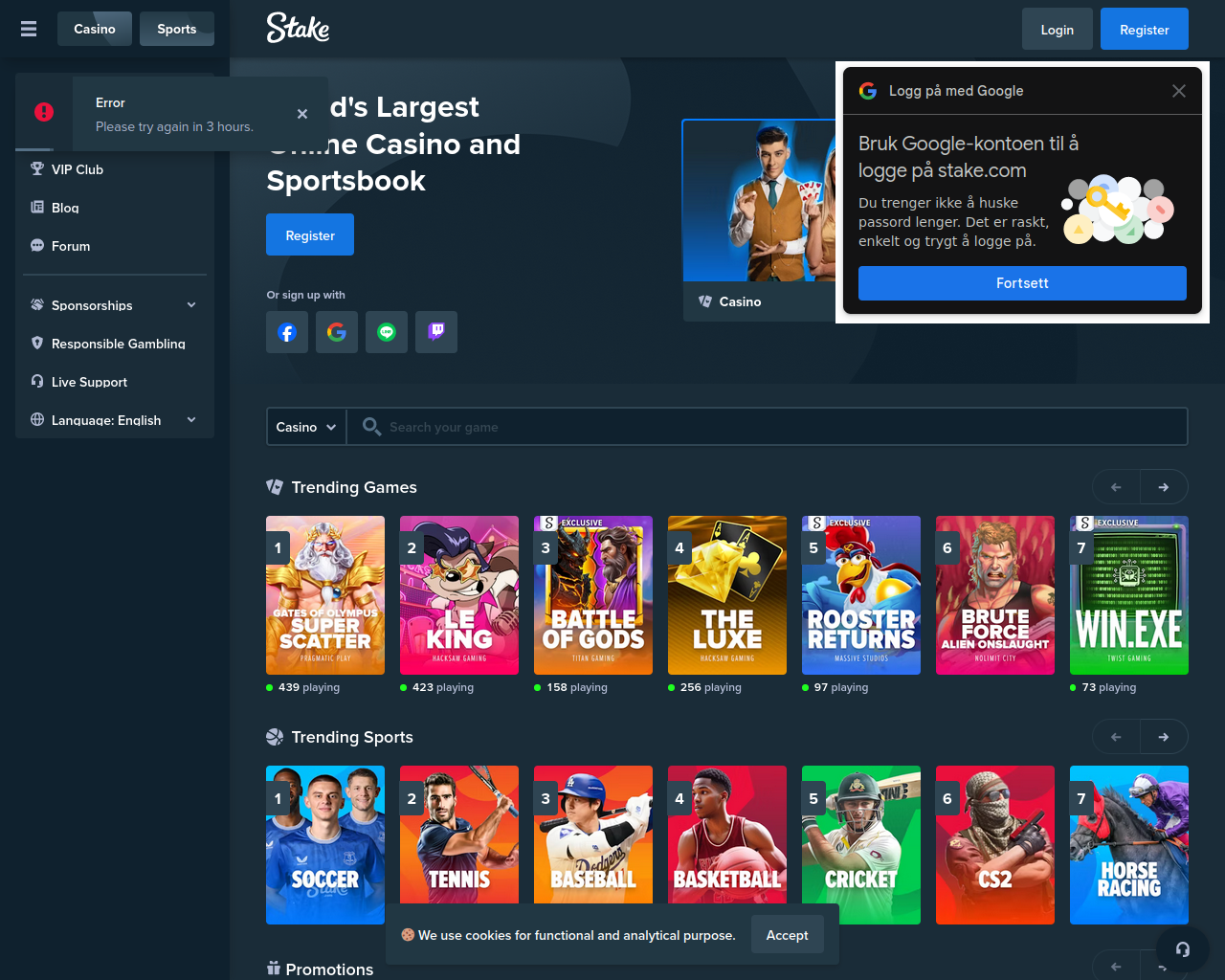
Task: Open VIP Club from sidebar
Action: [115, 169]
